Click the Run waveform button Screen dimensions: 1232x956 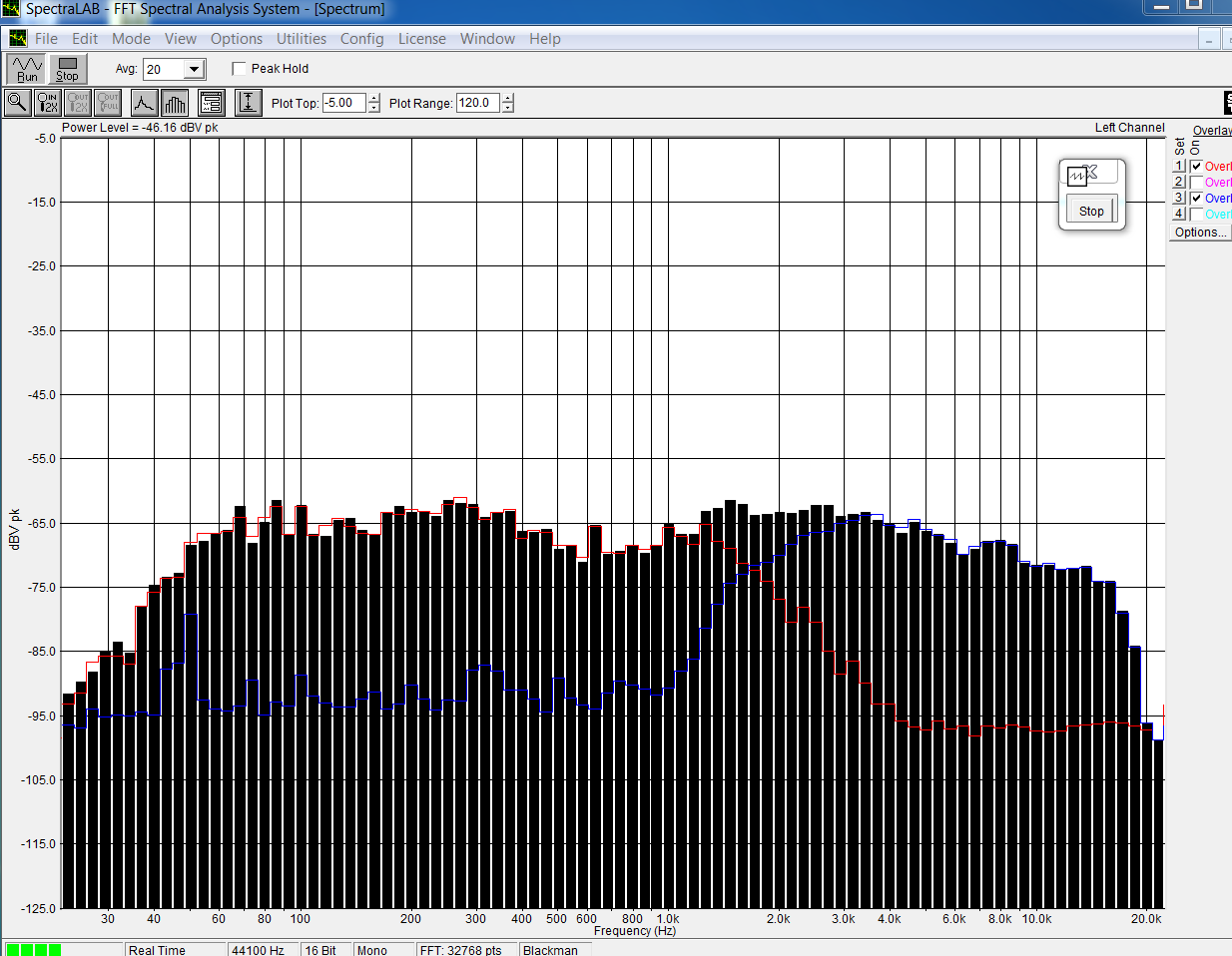[27, 69]
